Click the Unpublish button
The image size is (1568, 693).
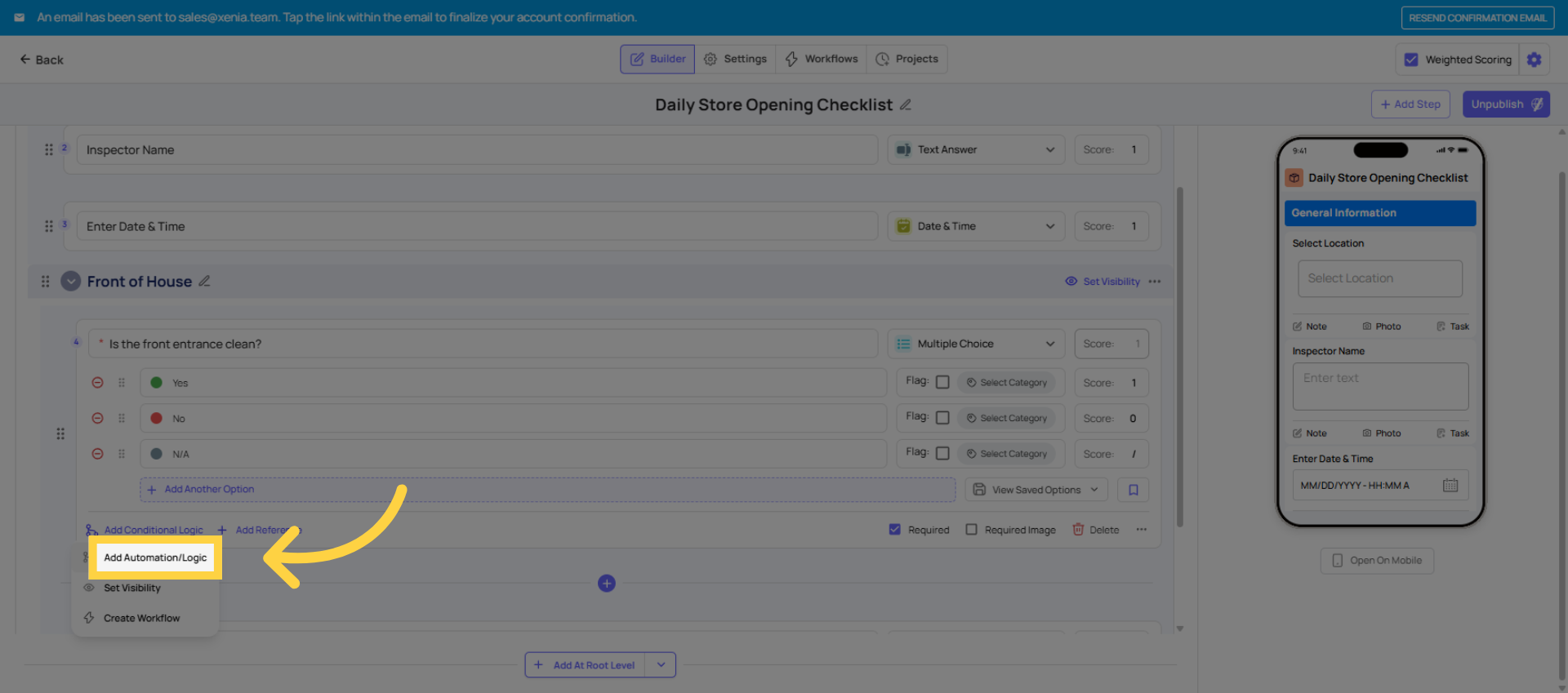point(1506,104)
